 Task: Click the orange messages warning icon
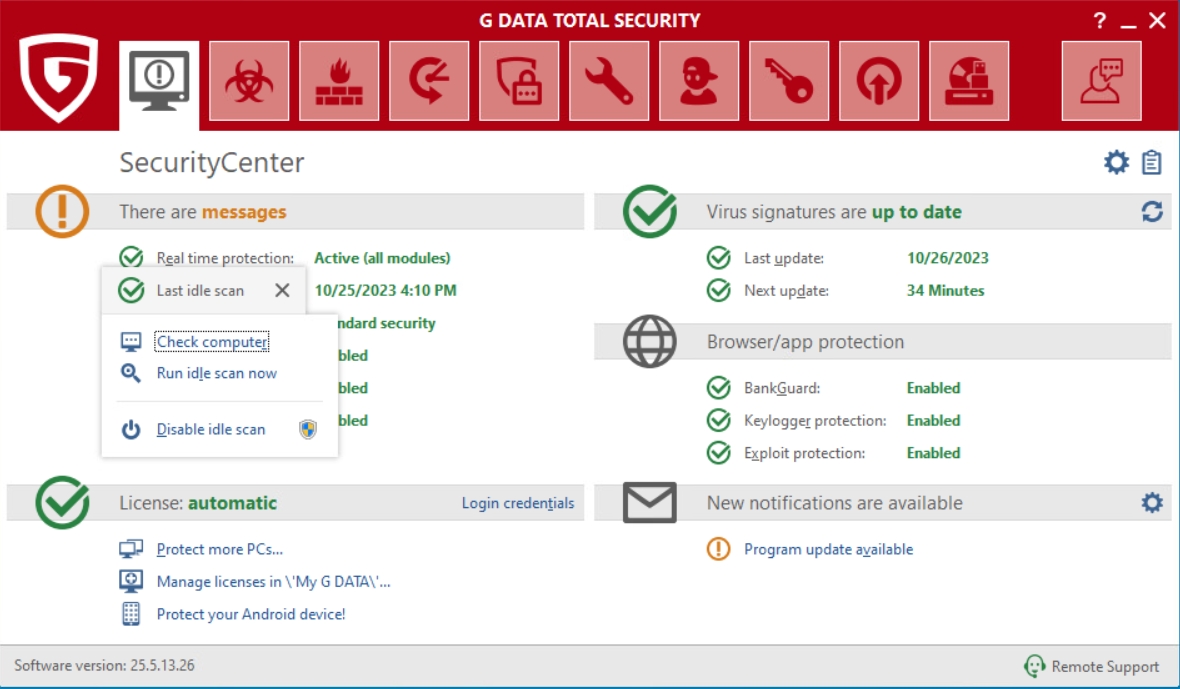click(x=62, y=211)
